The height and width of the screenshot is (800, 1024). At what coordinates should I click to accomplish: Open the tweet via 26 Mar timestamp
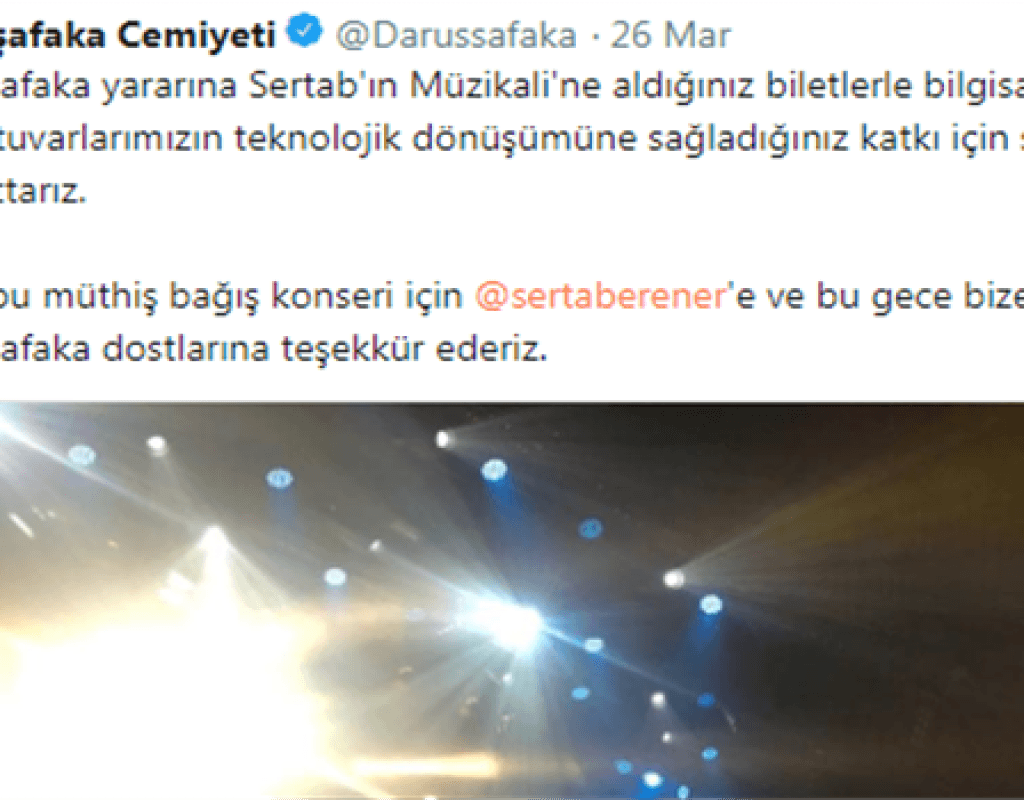click(670, 35)
